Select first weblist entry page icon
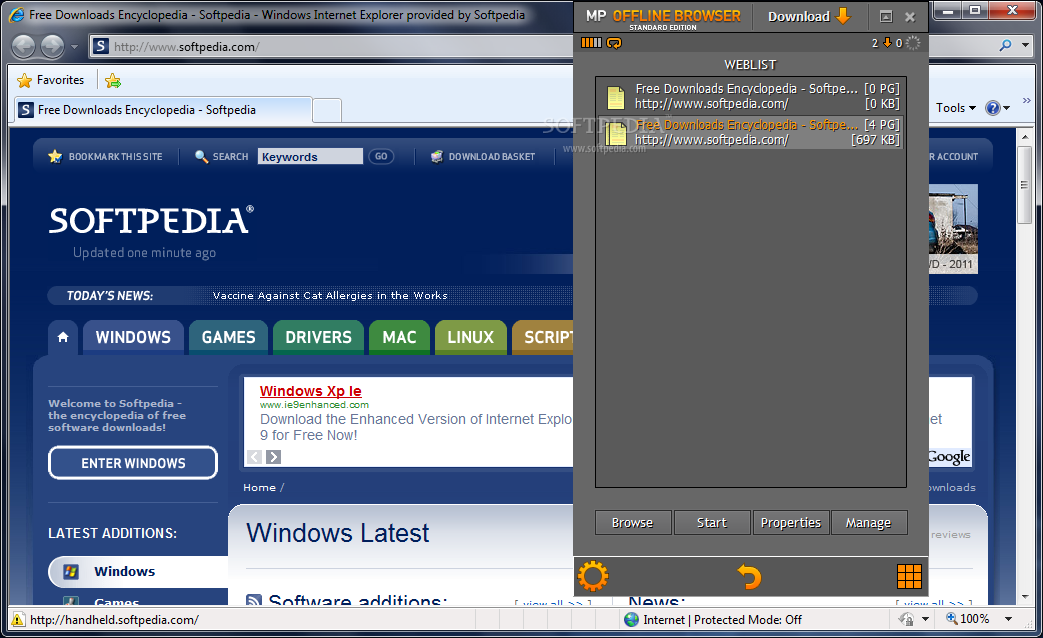 pyautogui.click(x=616, y=98)
